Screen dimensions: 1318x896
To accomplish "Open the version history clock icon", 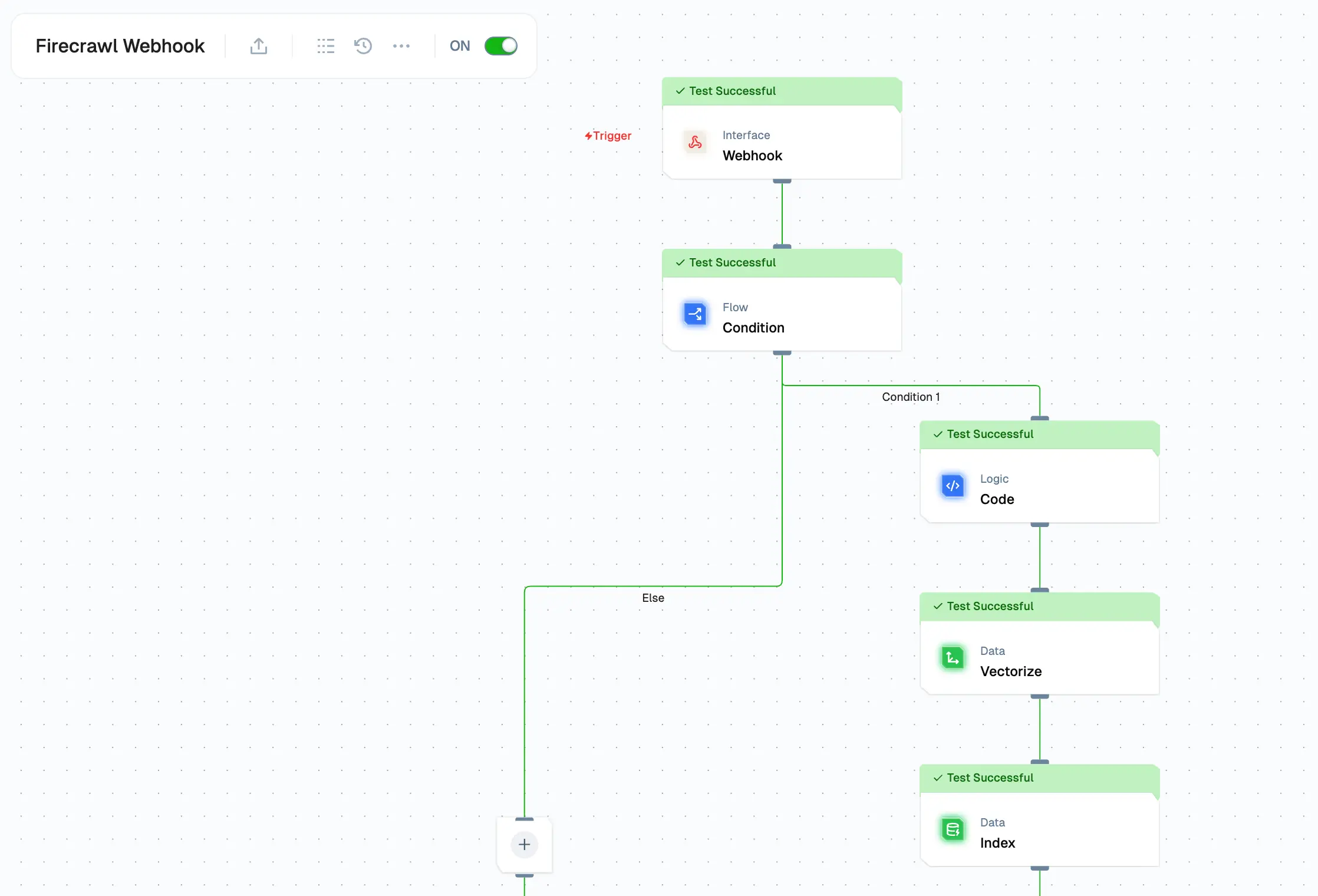I will point(363,46).
